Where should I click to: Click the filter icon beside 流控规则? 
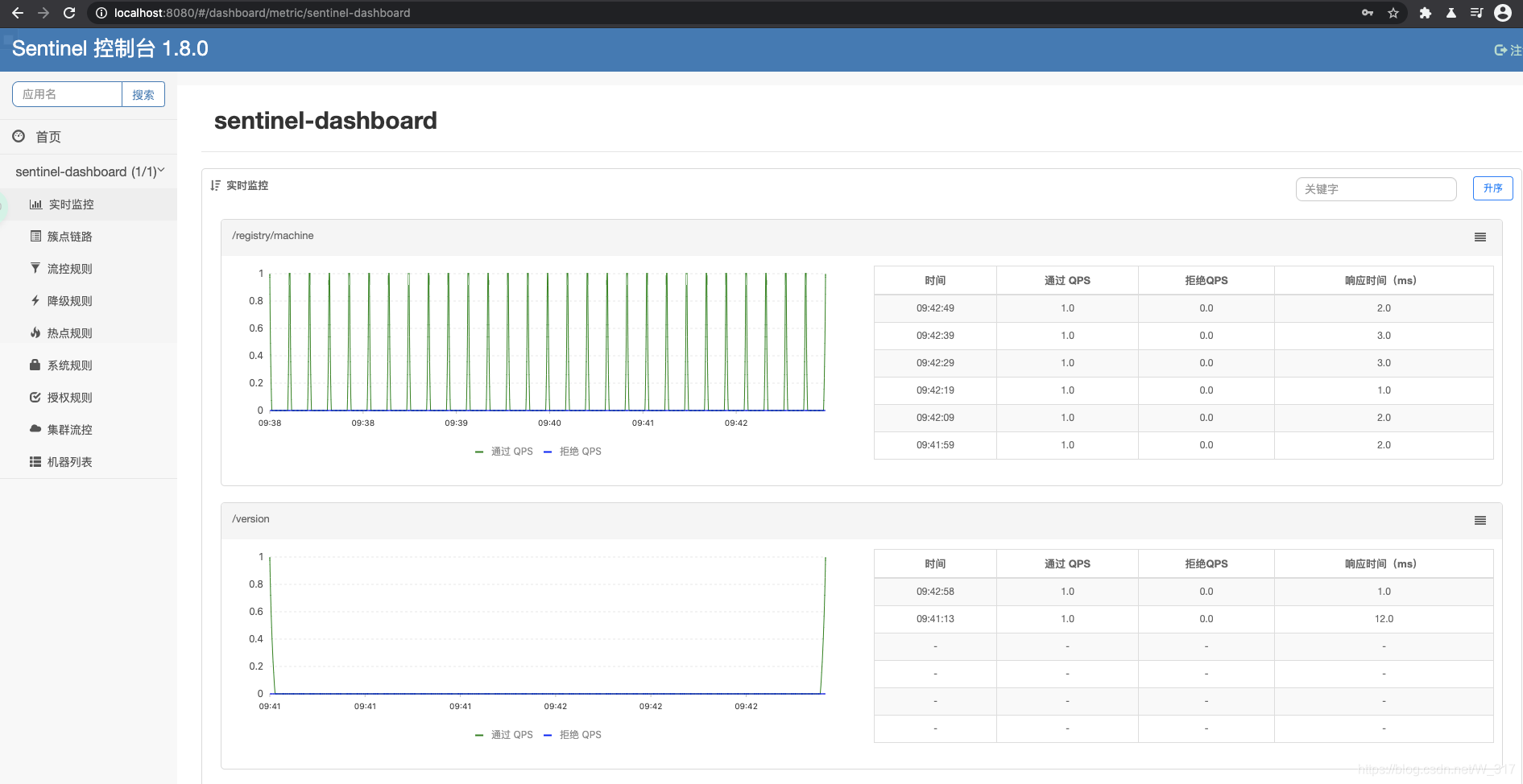coord(35,268)
